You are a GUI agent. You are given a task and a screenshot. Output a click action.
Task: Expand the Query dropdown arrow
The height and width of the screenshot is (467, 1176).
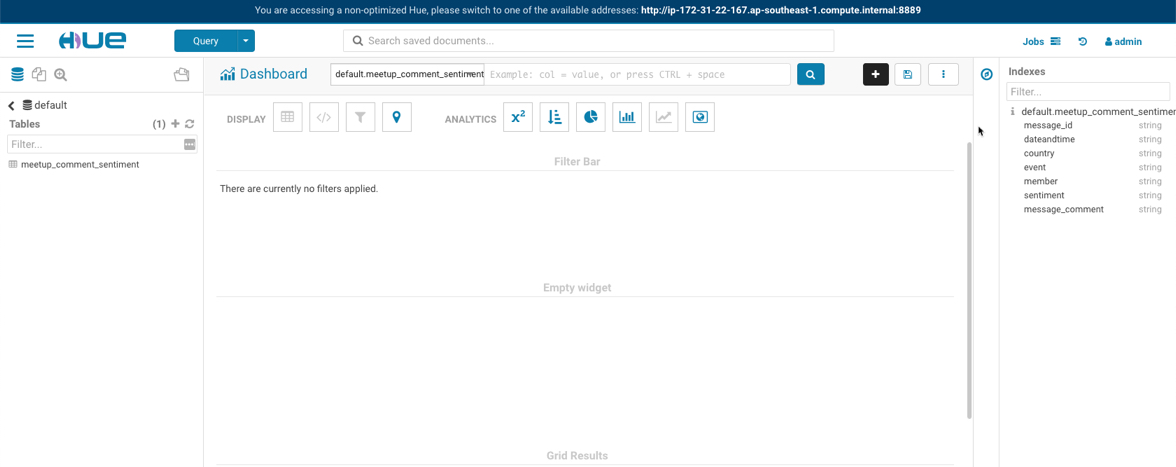246,41
